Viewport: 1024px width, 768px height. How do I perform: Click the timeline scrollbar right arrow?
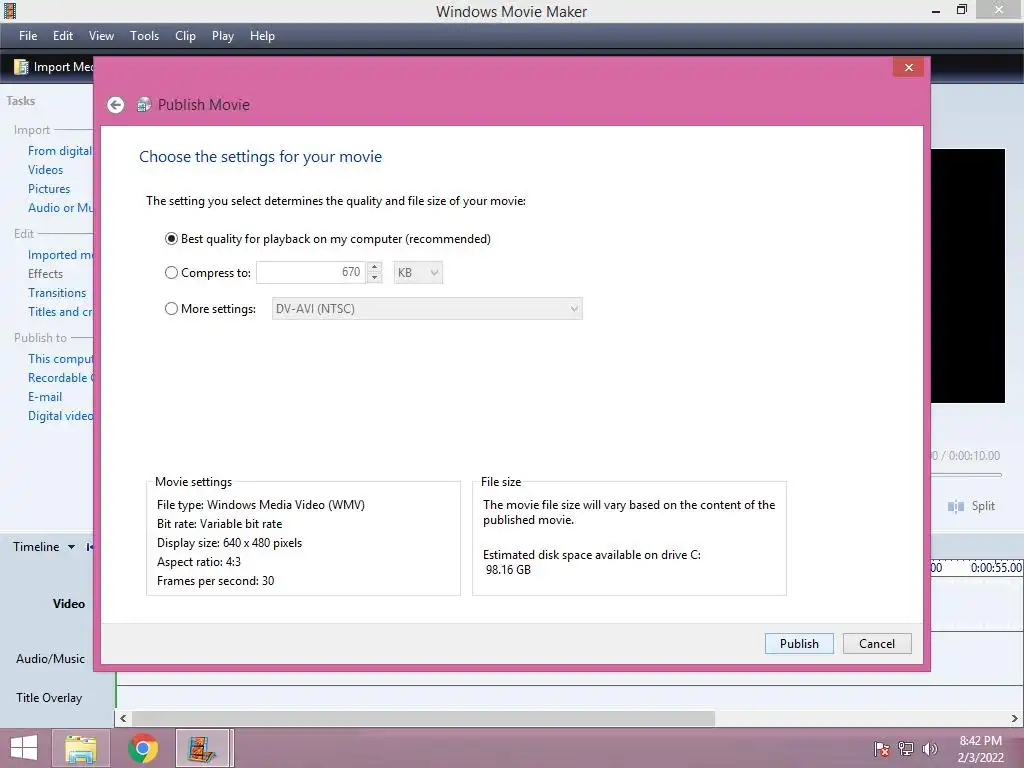tap(1015, 718)
